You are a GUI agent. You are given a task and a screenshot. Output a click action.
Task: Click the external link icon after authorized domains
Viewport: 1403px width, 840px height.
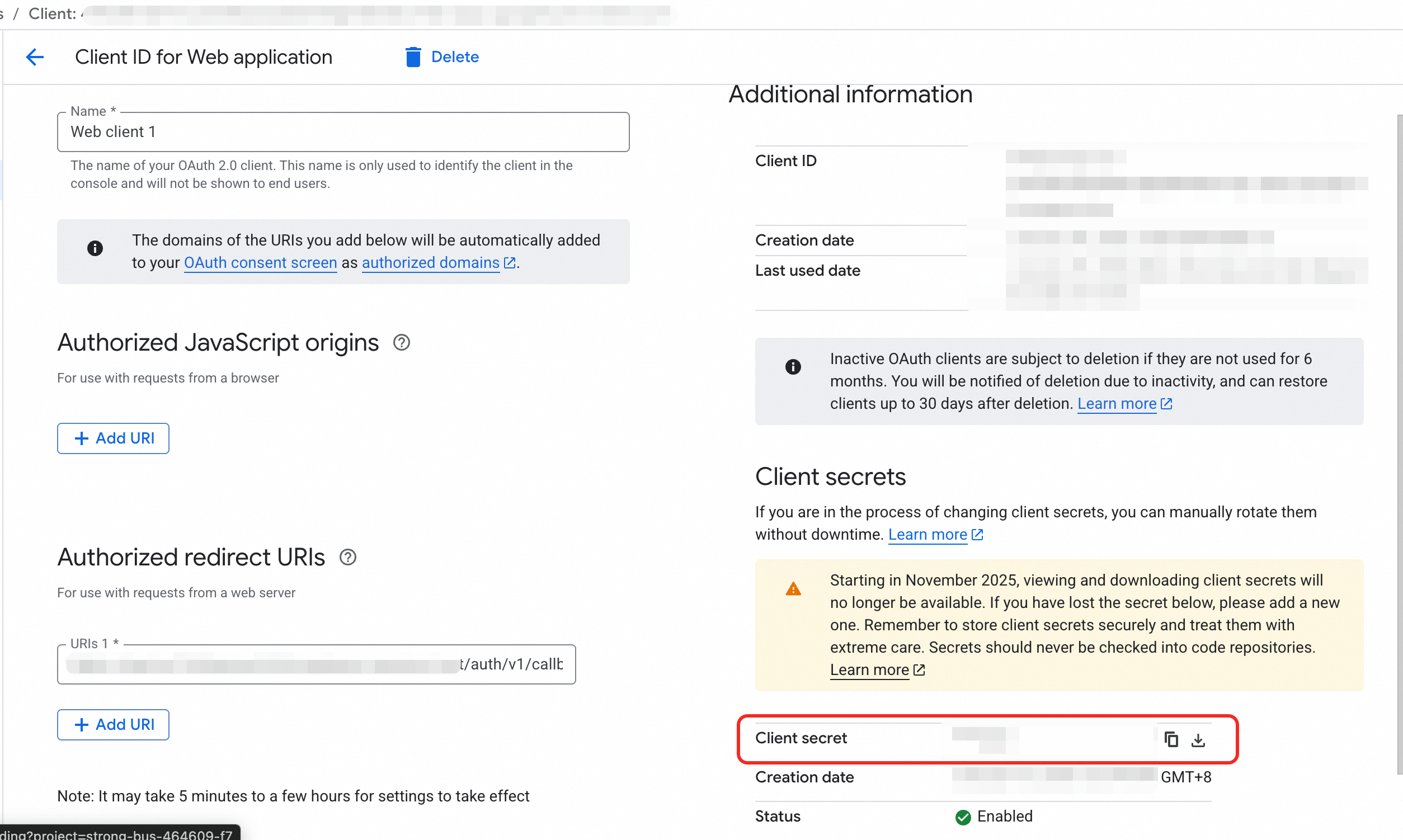509,263
